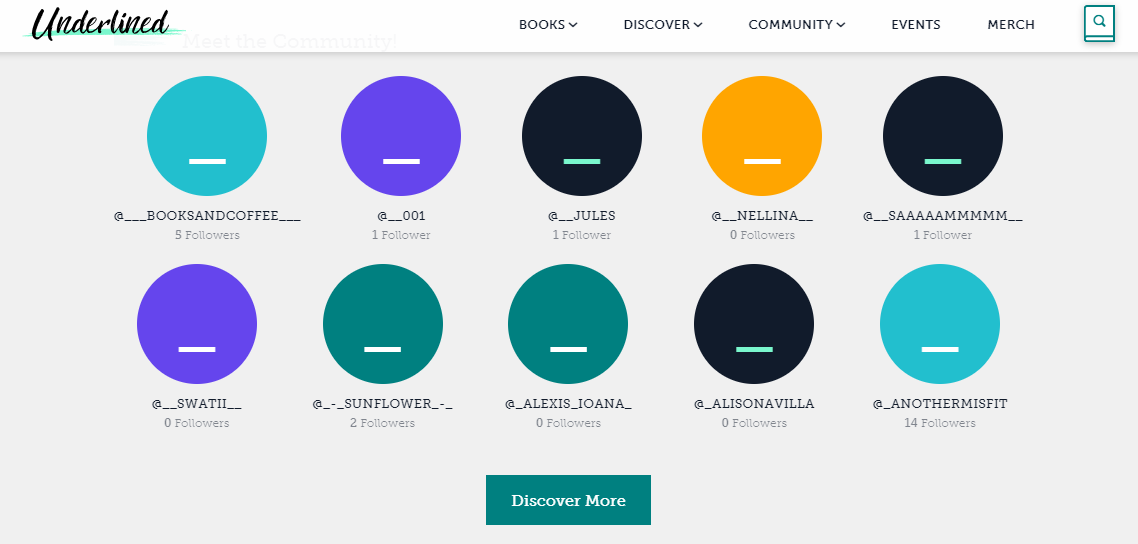Image resolution: width=1138 pixels, height=544 pixels.
Task: Click the Underlined logo
Action: 103,24
